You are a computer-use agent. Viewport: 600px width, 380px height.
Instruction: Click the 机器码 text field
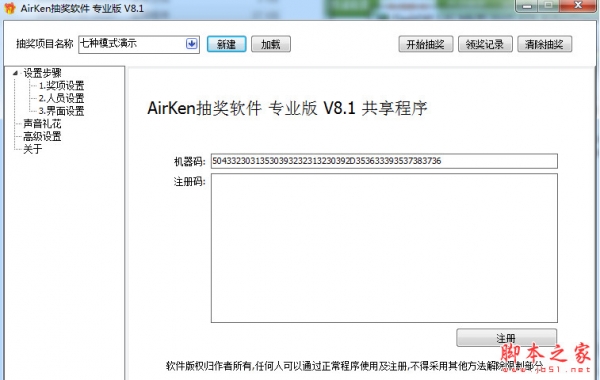tap(384, 161)
